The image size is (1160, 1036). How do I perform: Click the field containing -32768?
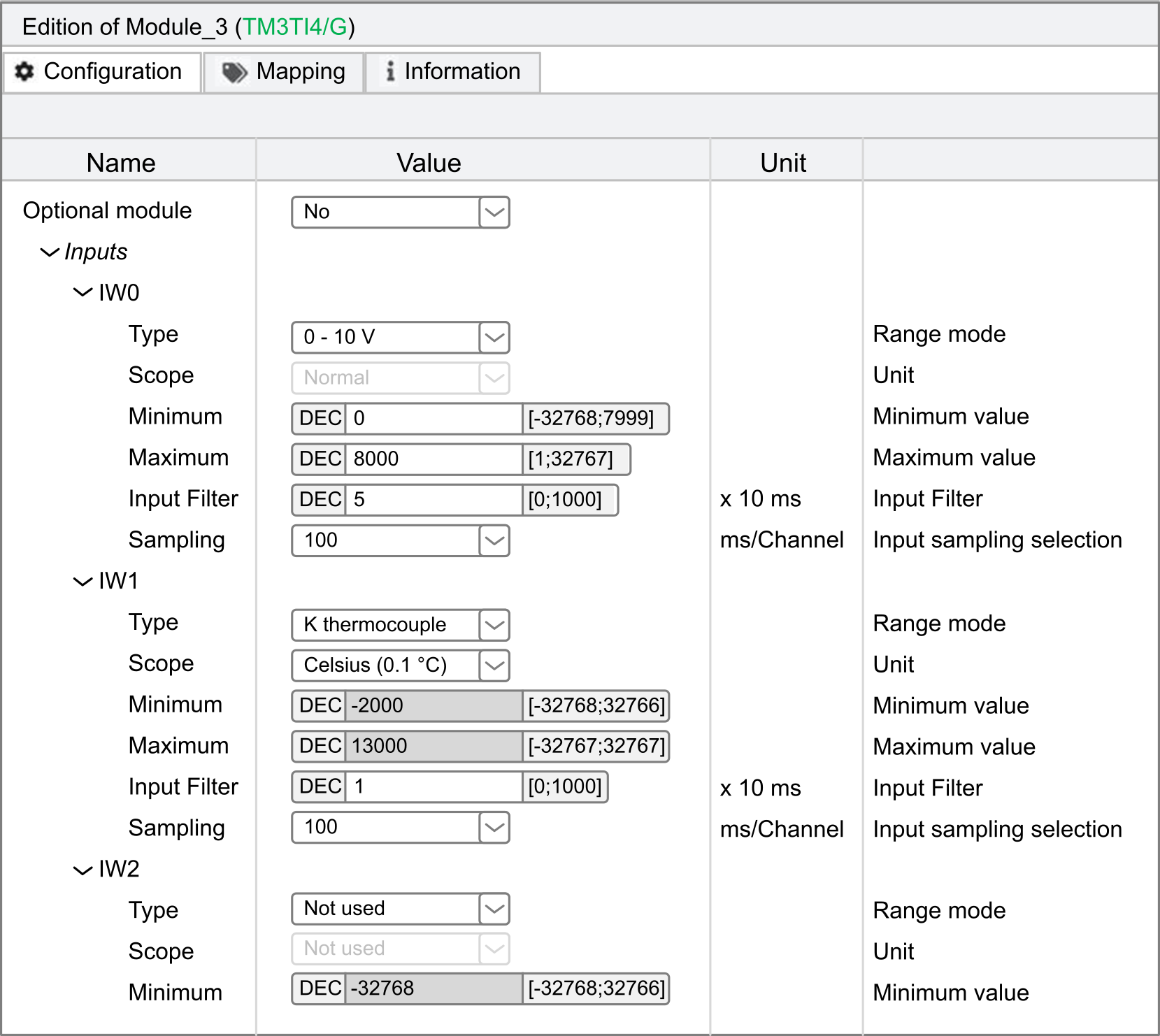(x=434, y=988)
